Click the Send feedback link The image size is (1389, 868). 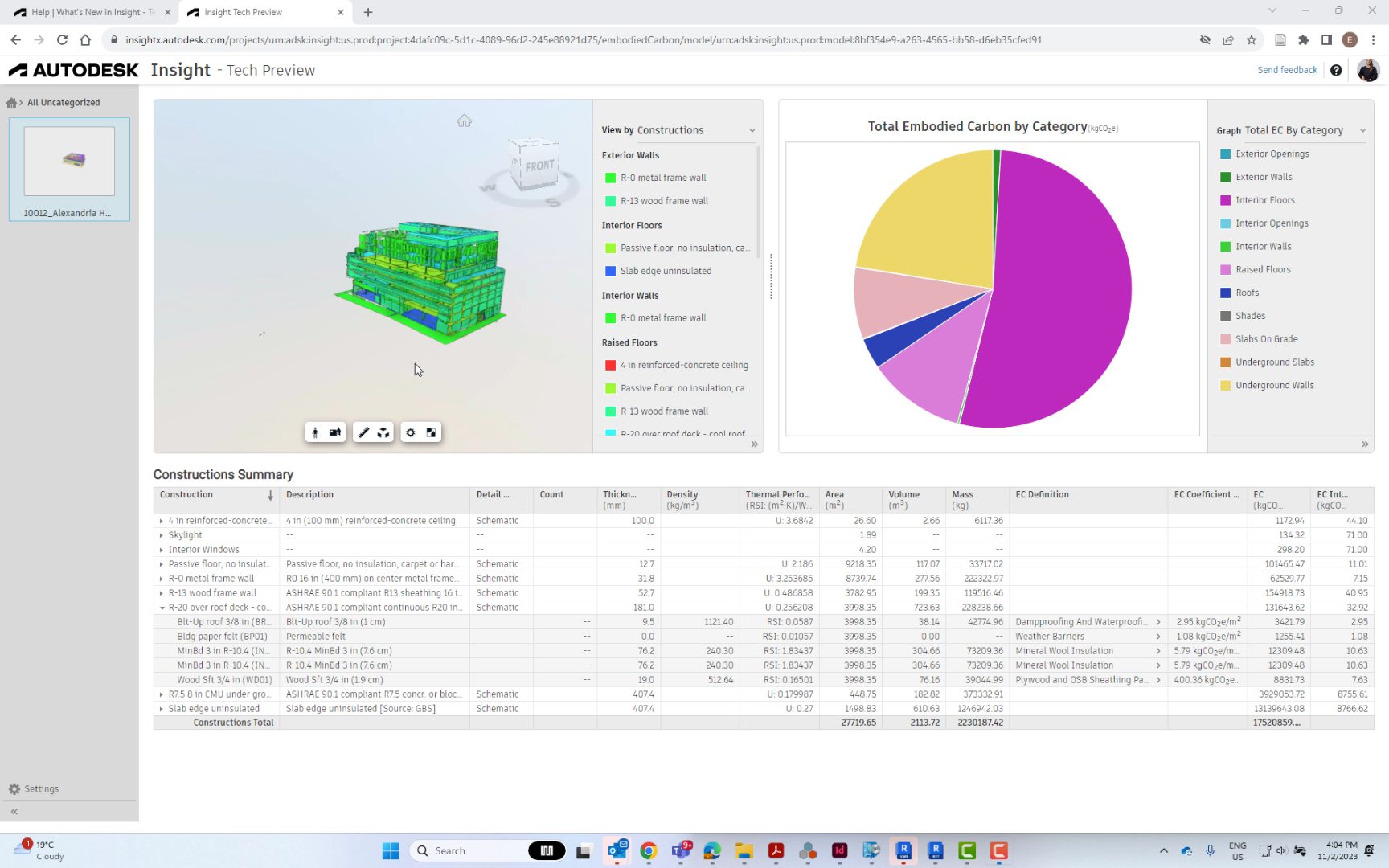pos(1287,70)
